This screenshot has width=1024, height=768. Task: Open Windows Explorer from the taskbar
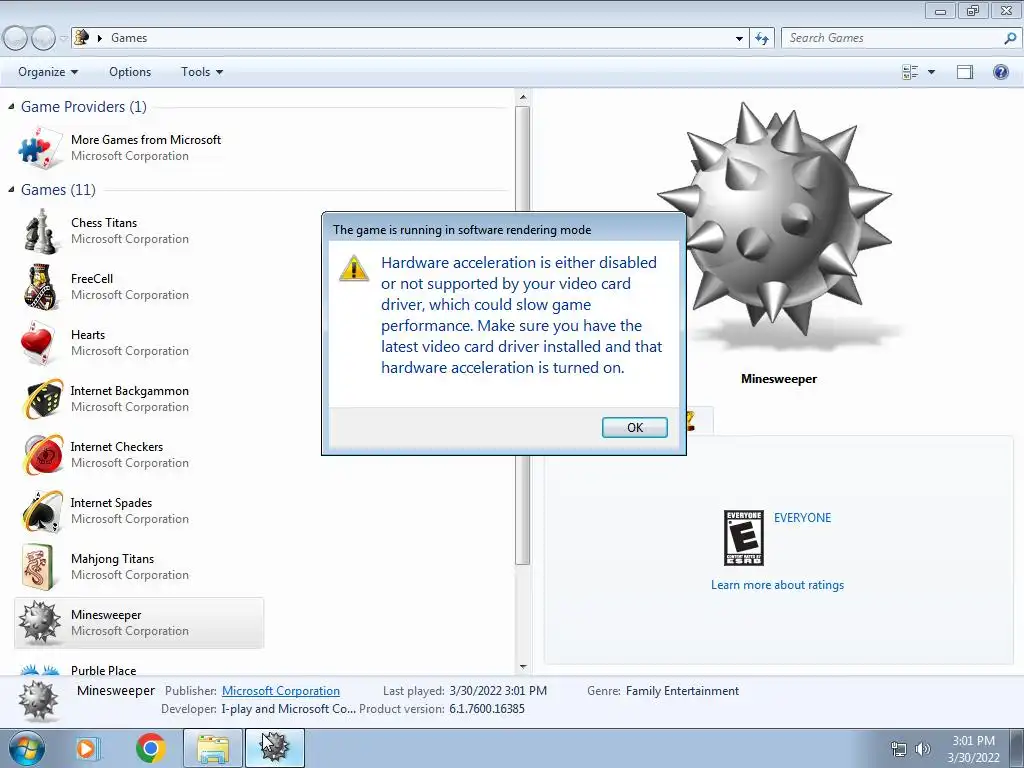pyautogui.click(x=213, y=748)
